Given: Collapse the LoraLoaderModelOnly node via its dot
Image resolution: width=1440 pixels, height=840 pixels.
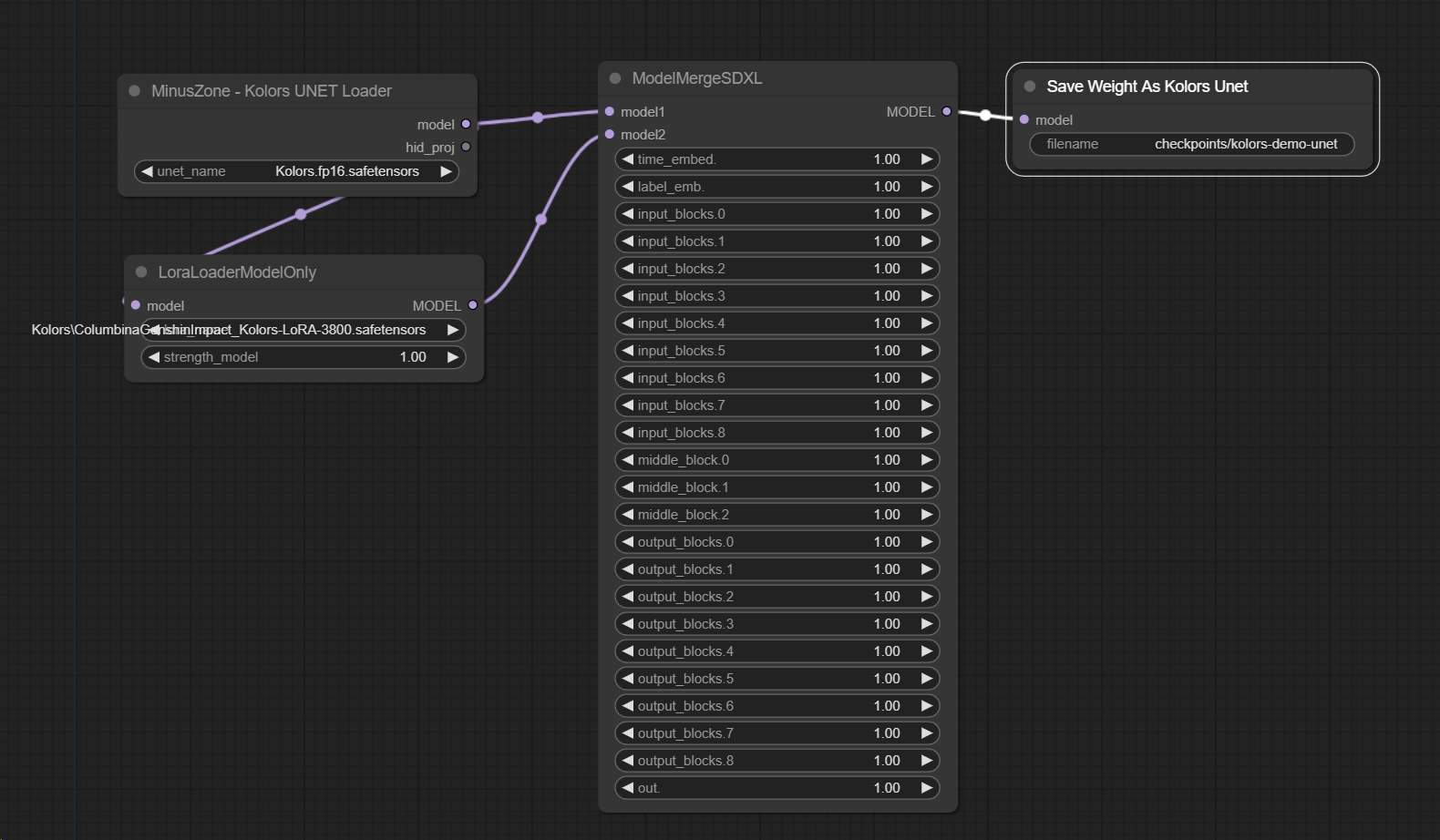Looking at the screenshot, I should click(x=141, y=272).
